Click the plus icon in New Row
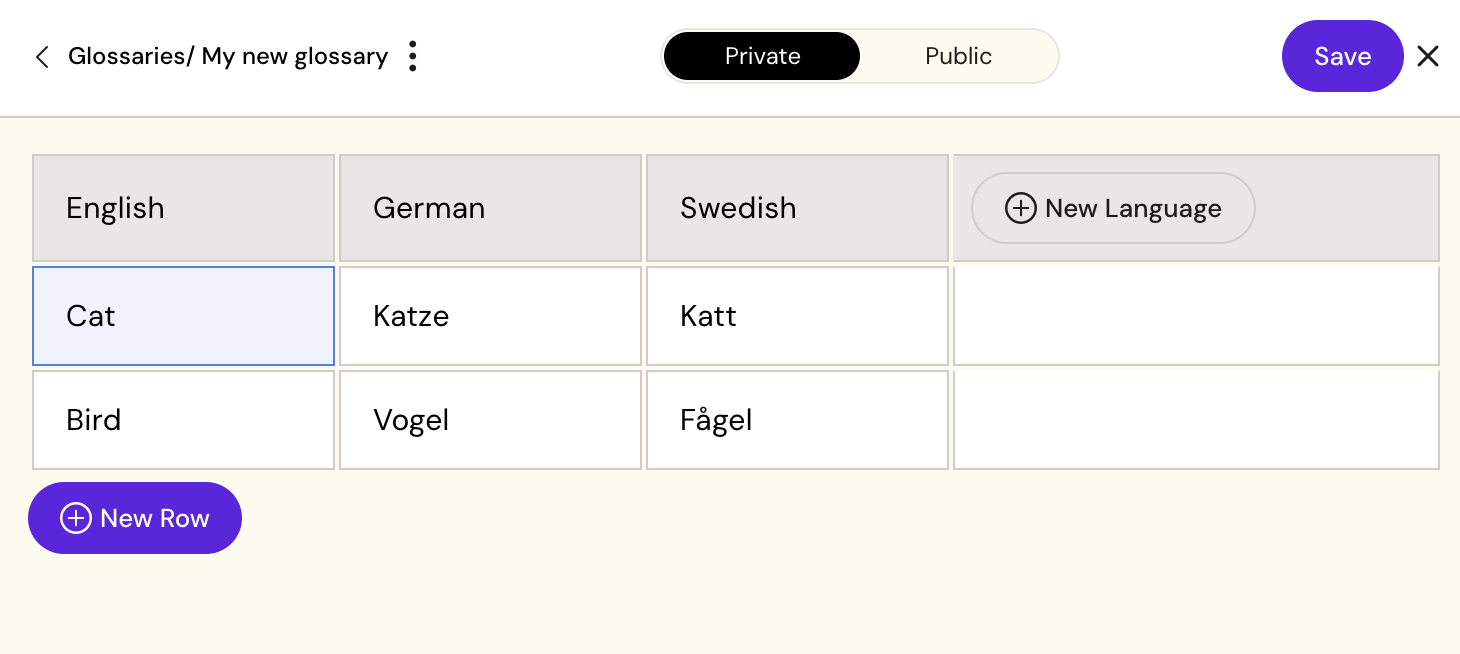The width and height of the screenshot is (1460, 654). [x=76, y=518]
